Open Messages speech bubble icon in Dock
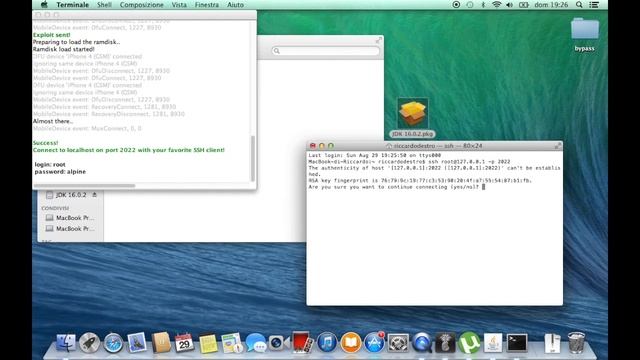Screen dimensions: 640x360 256,342
